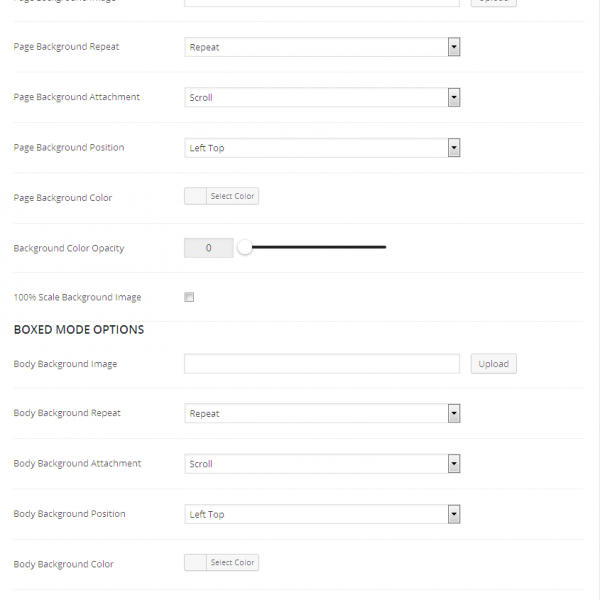Click Body Background Color swatch
The height and width of the screenshot is (600, 600).
196,563
